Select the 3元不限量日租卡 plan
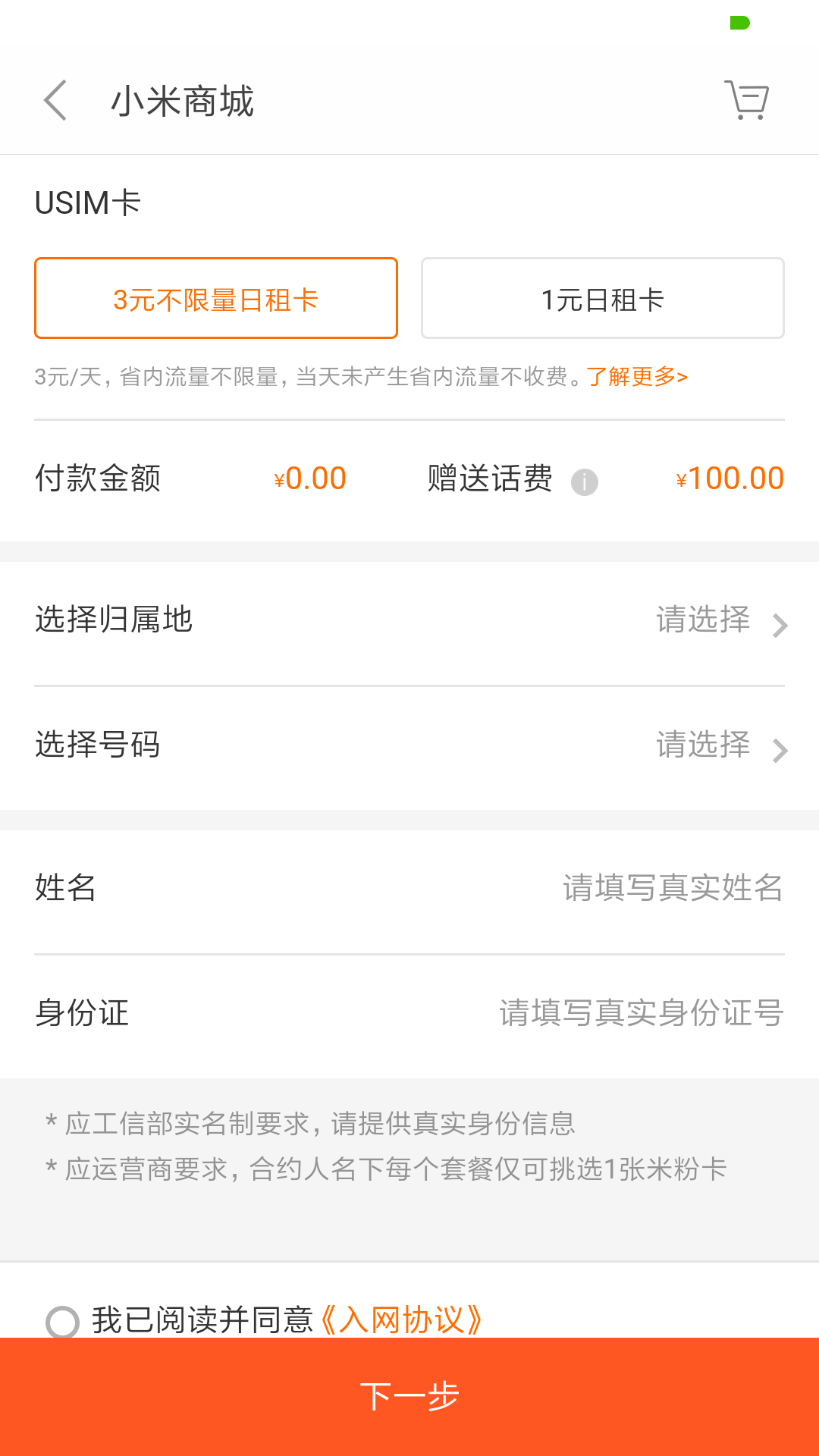819x1456 pixels. click(x=216, y=298)
